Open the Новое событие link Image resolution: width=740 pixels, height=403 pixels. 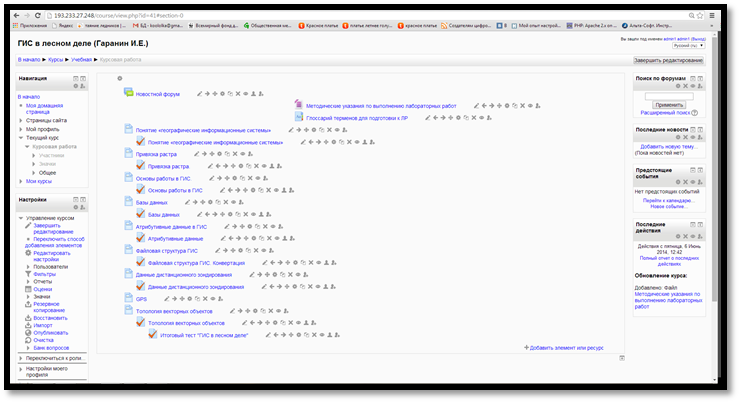[x=667, y=207]
